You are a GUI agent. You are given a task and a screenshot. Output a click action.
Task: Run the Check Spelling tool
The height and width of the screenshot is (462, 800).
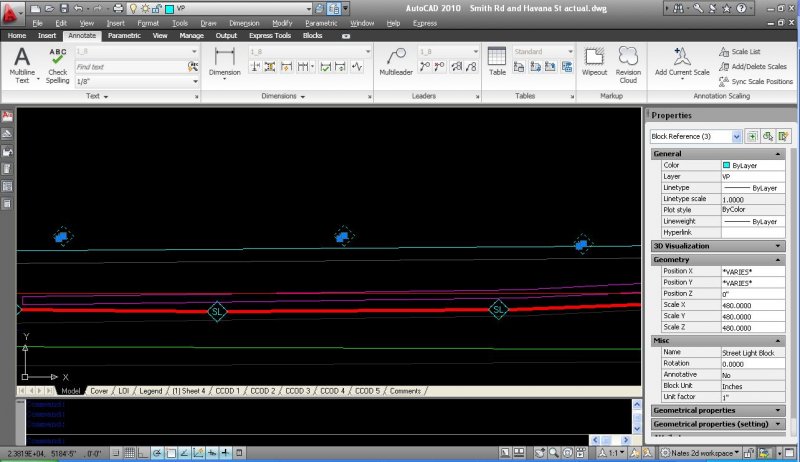point(58,66)
